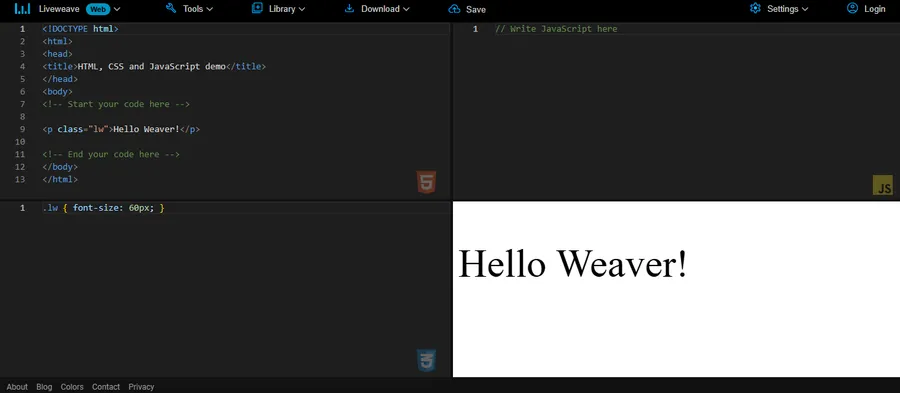This screenshot has height=393, width=900.
Task: Click the title tag line in HTML editor
Action: click(154, 67)
